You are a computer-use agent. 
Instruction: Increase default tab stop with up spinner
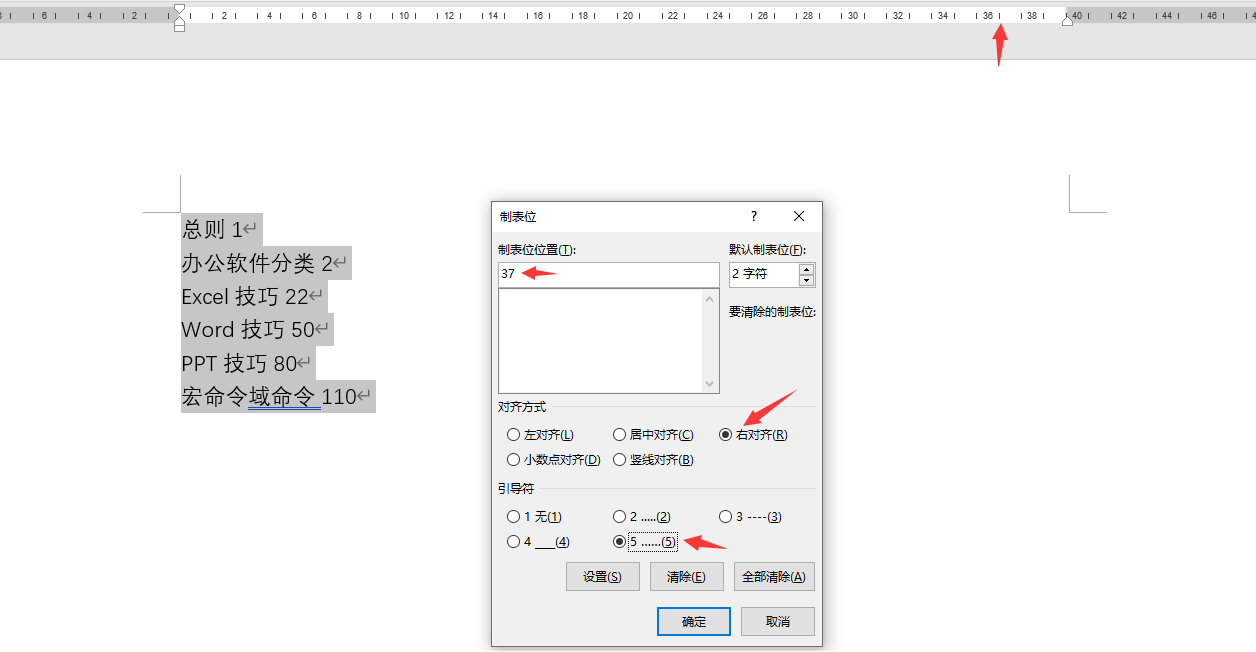(807, 268)
